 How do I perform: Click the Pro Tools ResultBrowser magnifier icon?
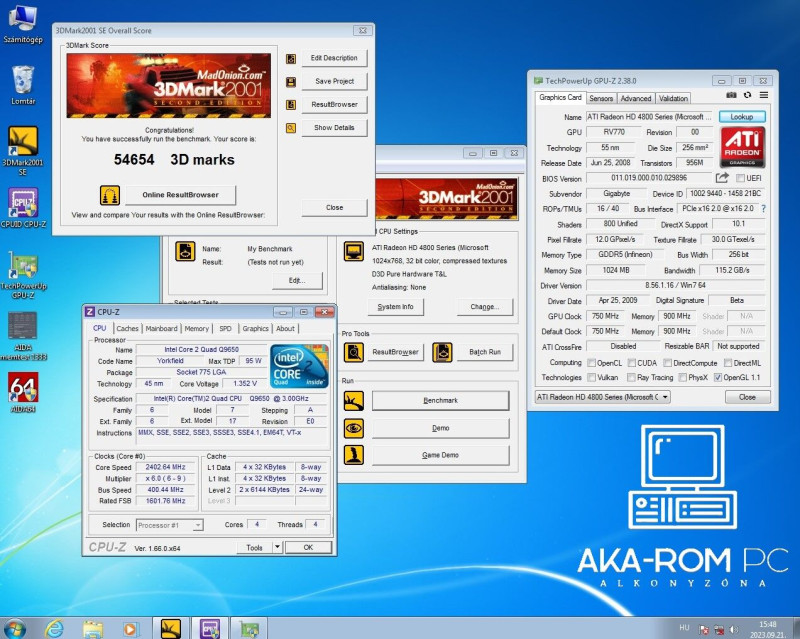click(x=354, y=352)
